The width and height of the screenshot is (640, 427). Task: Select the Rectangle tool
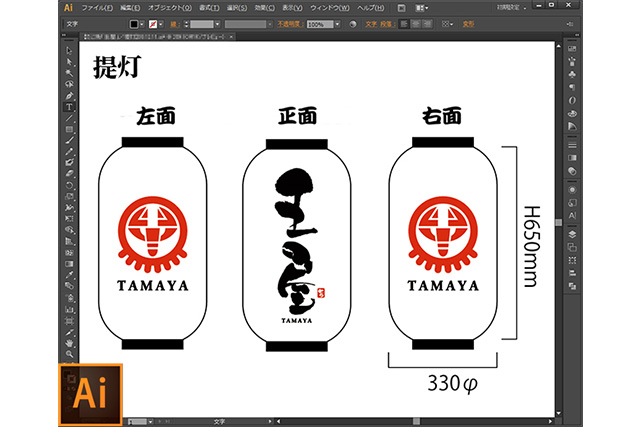tap(69, 129)
